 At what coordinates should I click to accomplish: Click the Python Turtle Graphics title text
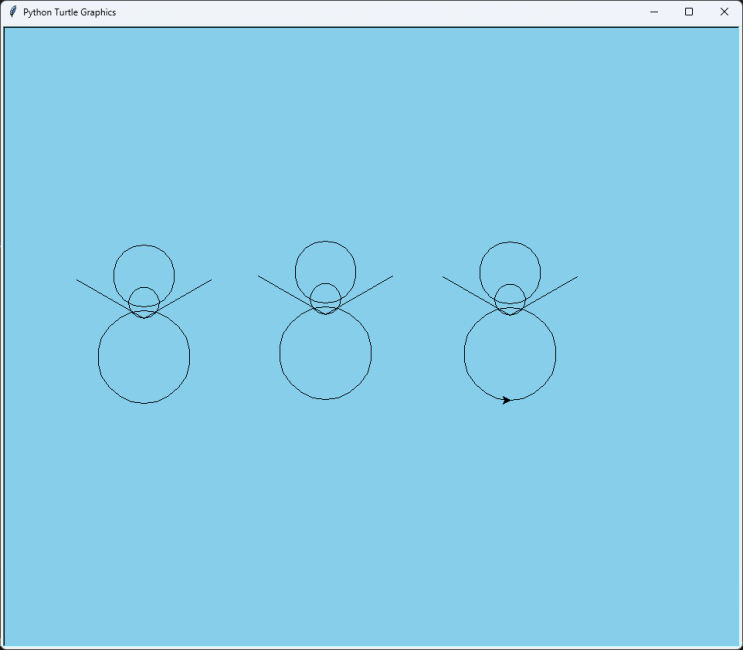coord(69,12)
